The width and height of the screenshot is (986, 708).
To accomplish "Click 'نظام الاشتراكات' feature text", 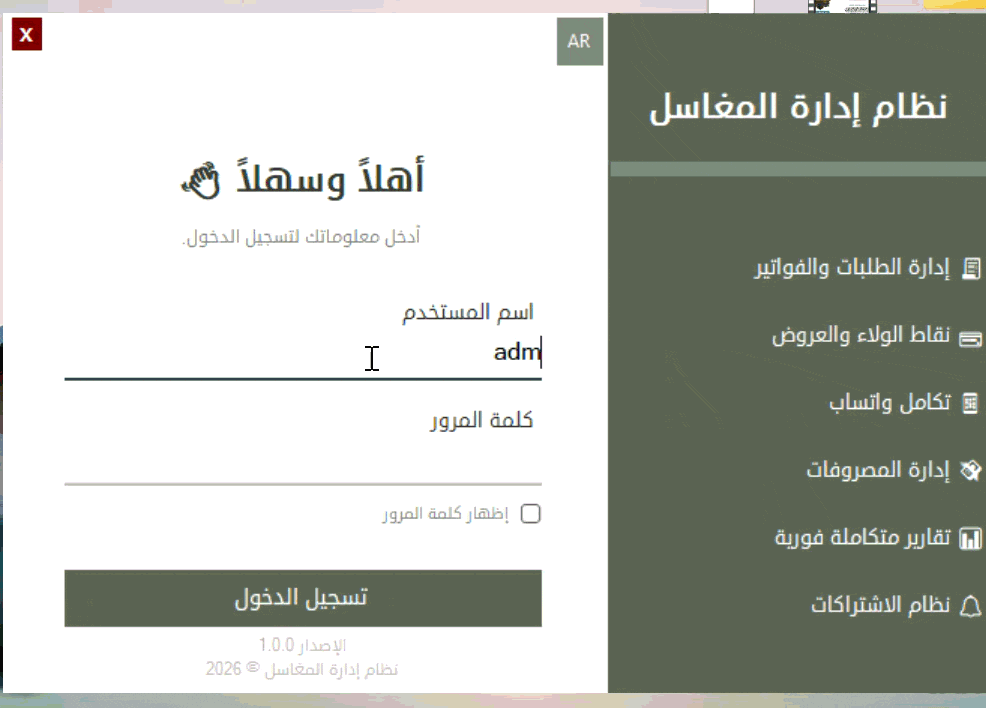I will [880, 605].
